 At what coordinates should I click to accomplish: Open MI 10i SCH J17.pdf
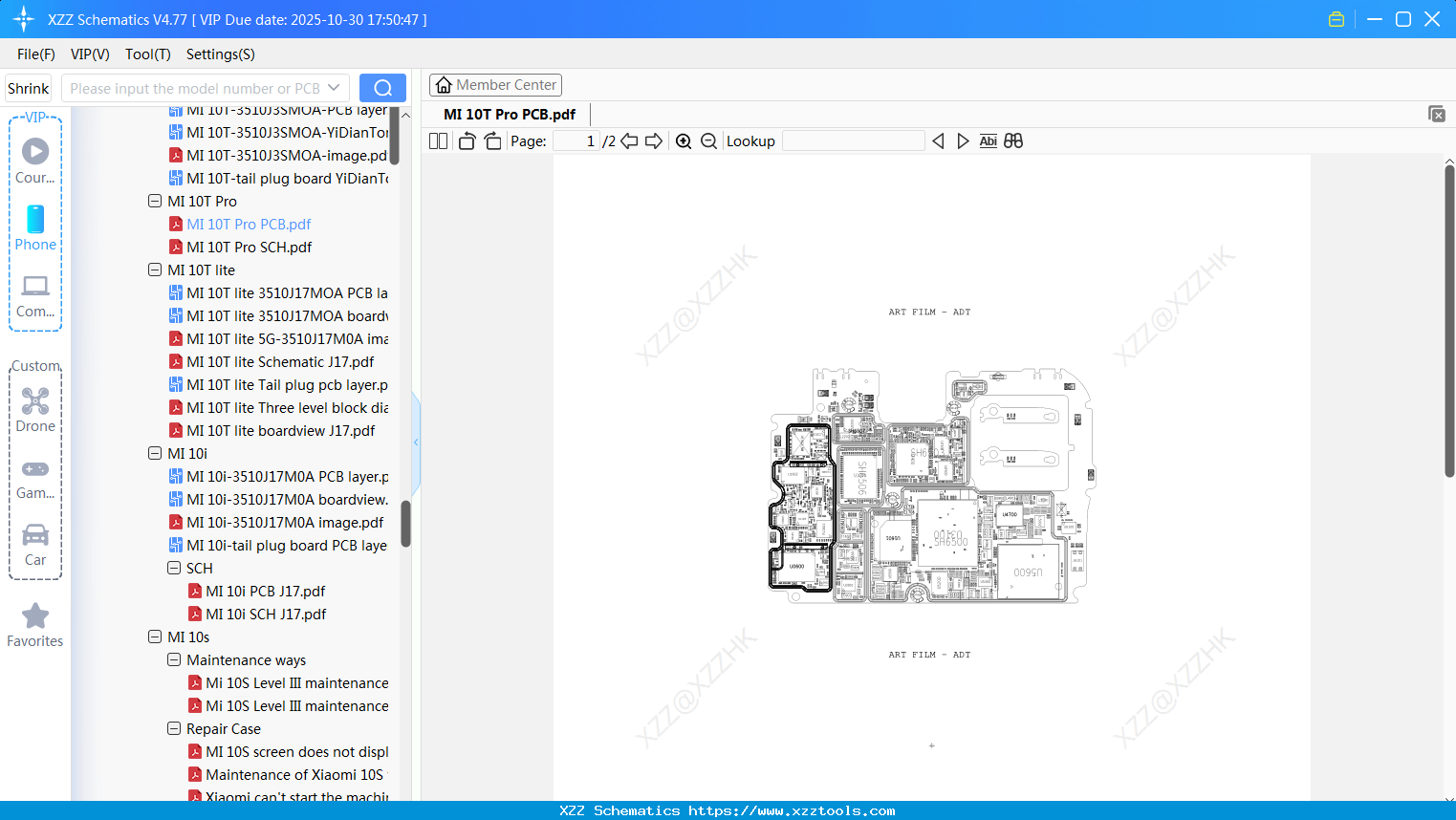click(266, 614)
